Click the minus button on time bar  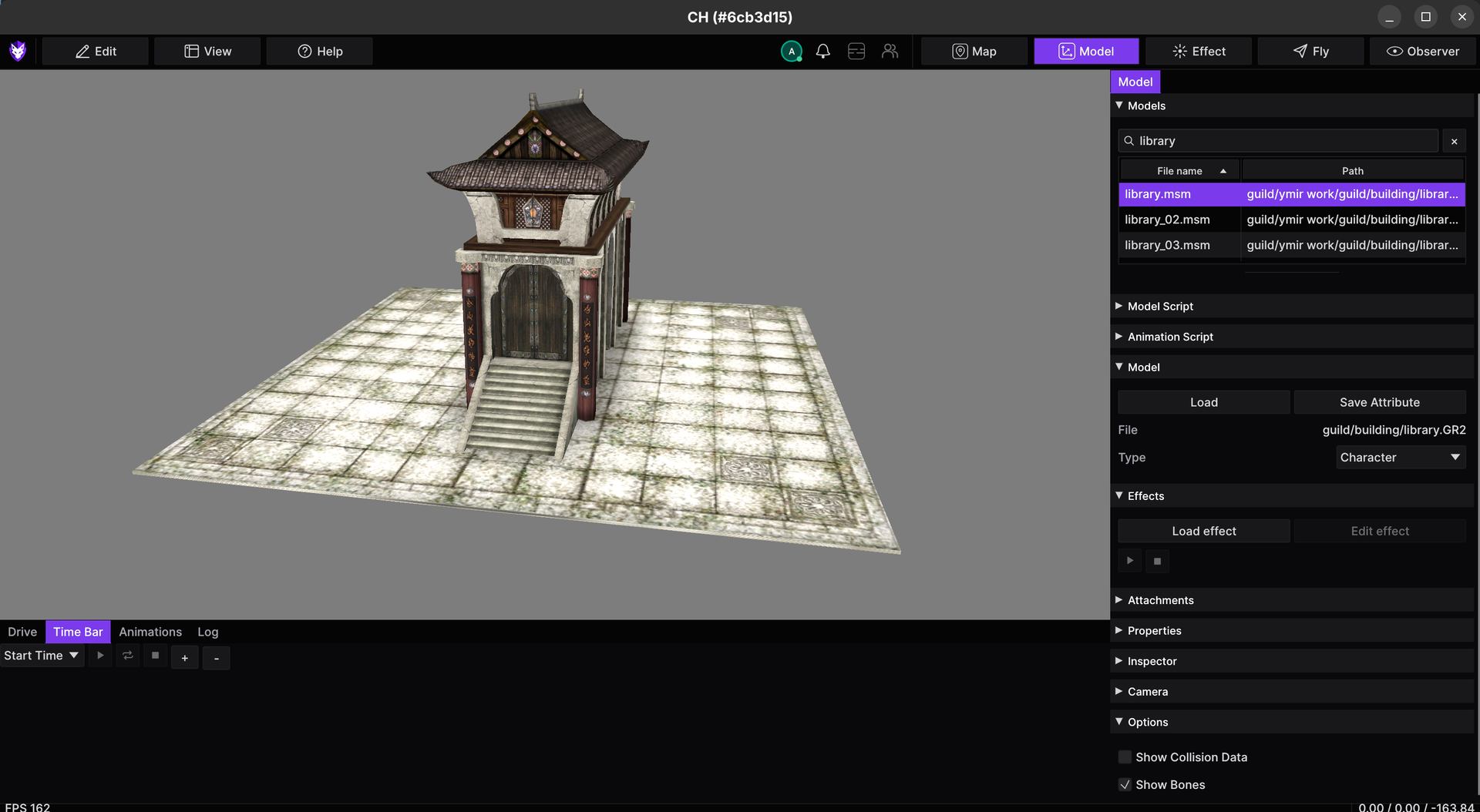(x=217, y=658)
